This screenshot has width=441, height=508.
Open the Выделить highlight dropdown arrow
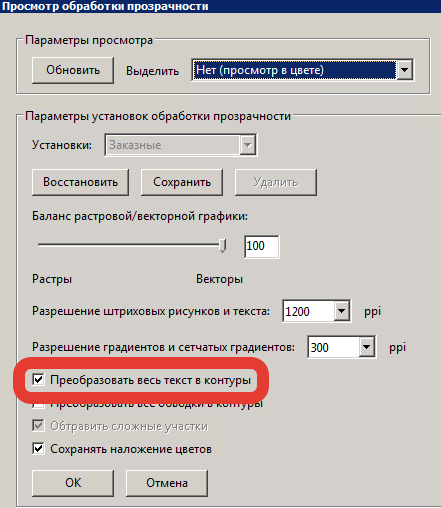tap(405, 70)
